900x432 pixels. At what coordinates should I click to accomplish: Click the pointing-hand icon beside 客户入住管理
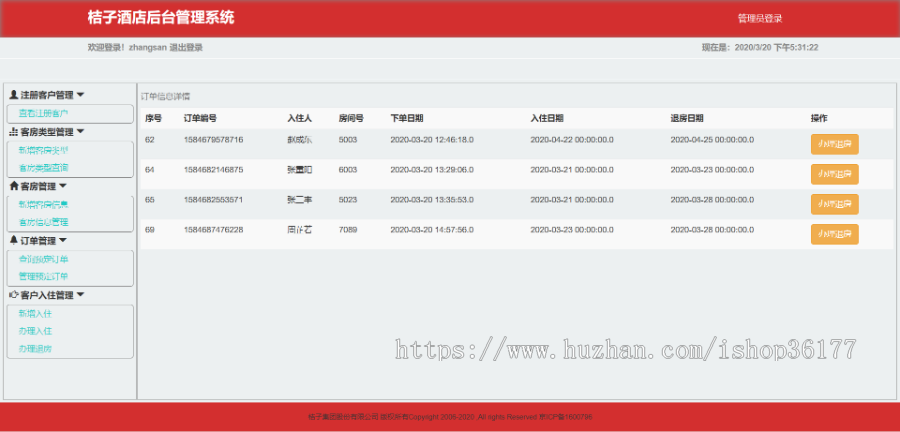pyautogui.click(x=14, y=295)
